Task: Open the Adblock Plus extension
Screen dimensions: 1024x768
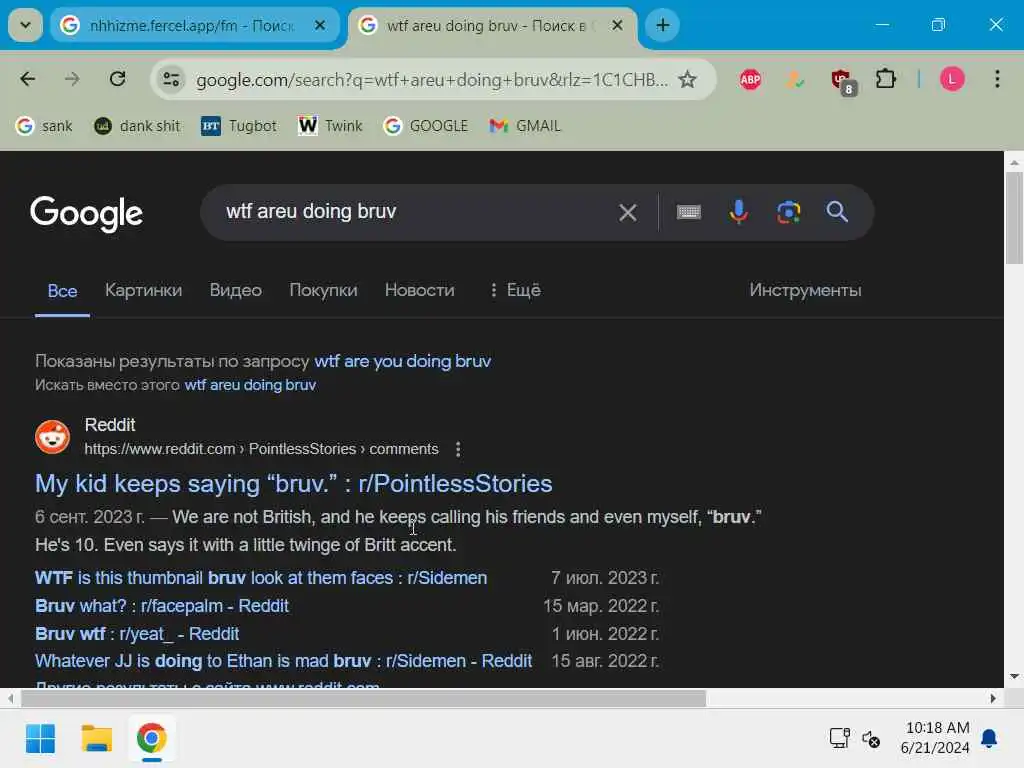Action: point(750,80)
